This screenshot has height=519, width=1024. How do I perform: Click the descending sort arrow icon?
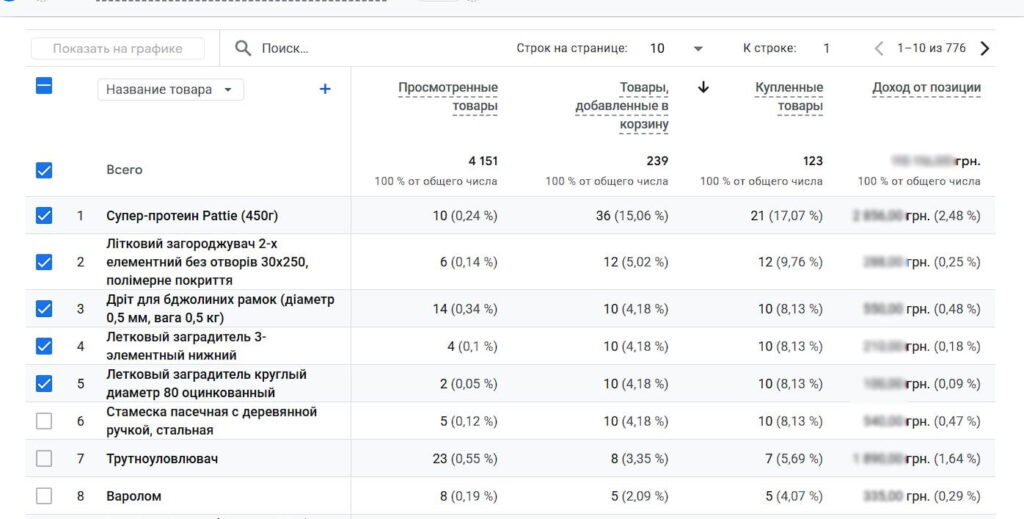click(703, 88)
